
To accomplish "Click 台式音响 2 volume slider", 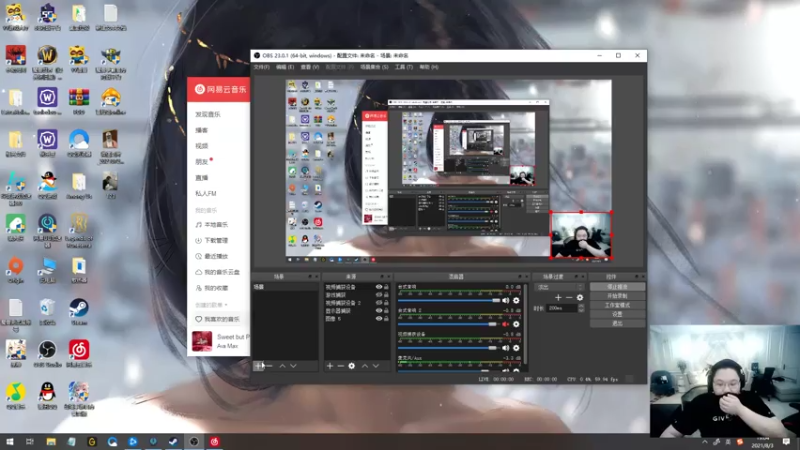I will pyautogui.click(x=448, y=324).
